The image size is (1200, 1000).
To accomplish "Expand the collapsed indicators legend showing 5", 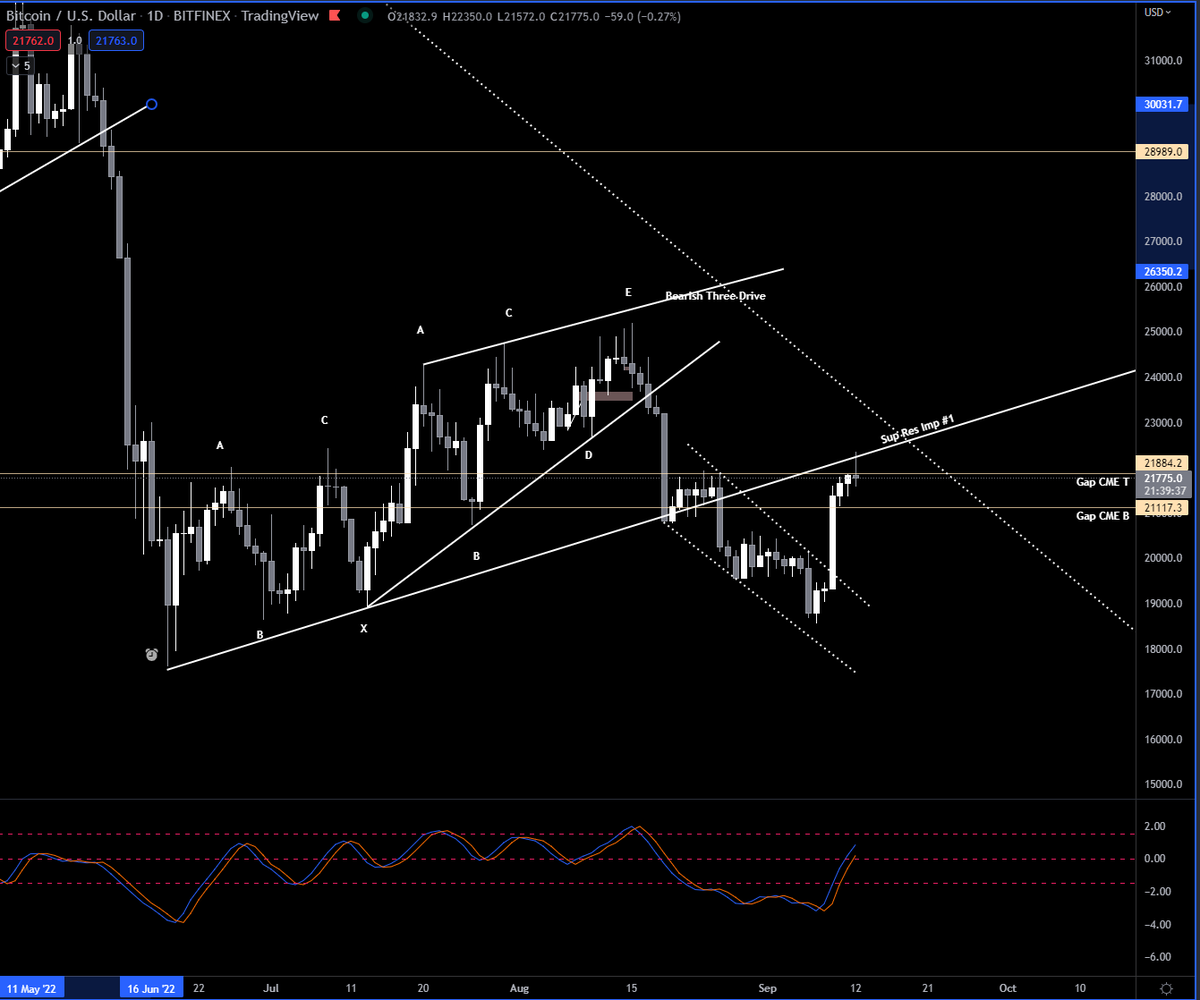I will coord(21,66).
